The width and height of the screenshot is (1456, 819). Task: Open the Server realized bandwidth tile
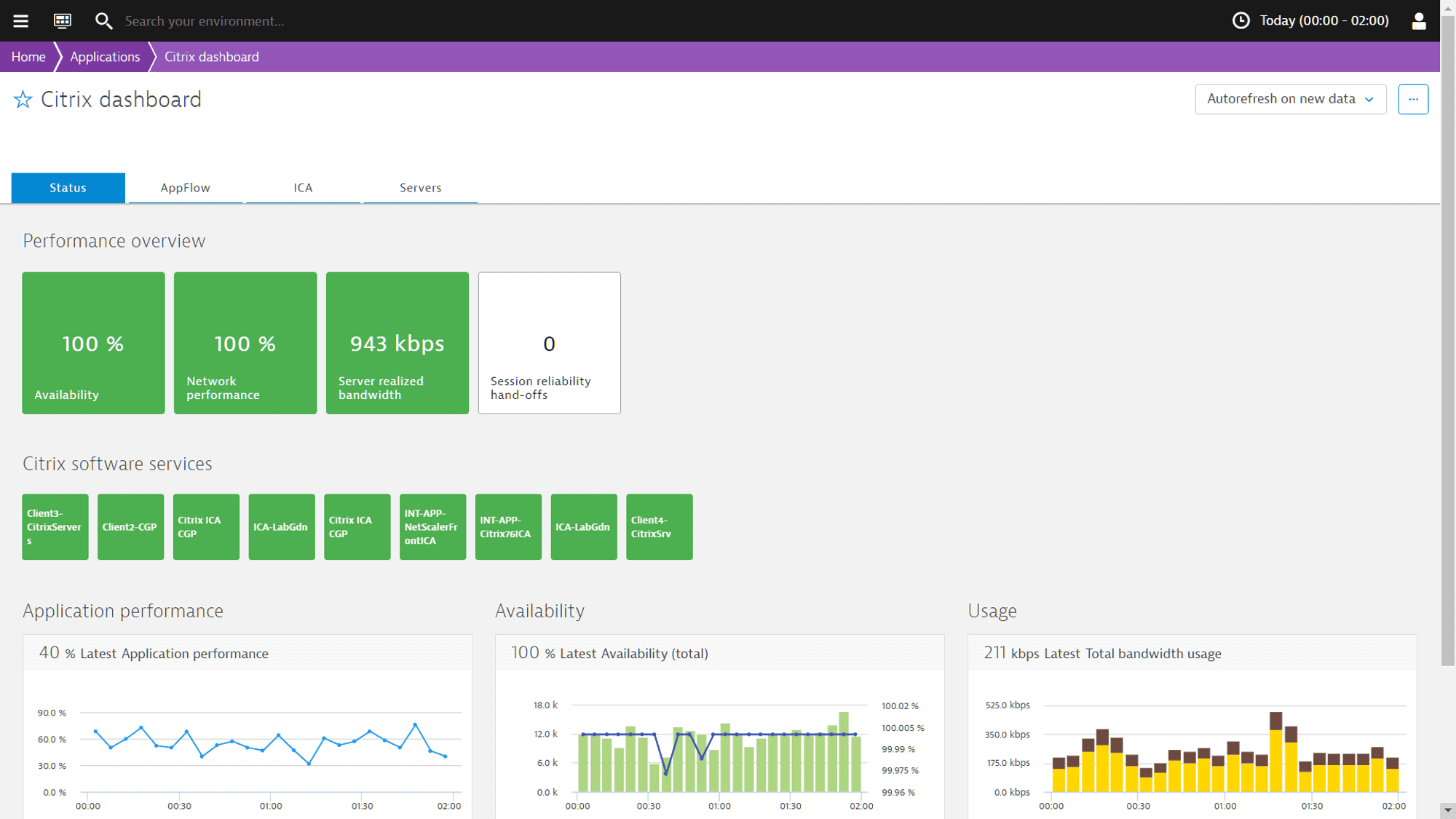click(397, 343)
